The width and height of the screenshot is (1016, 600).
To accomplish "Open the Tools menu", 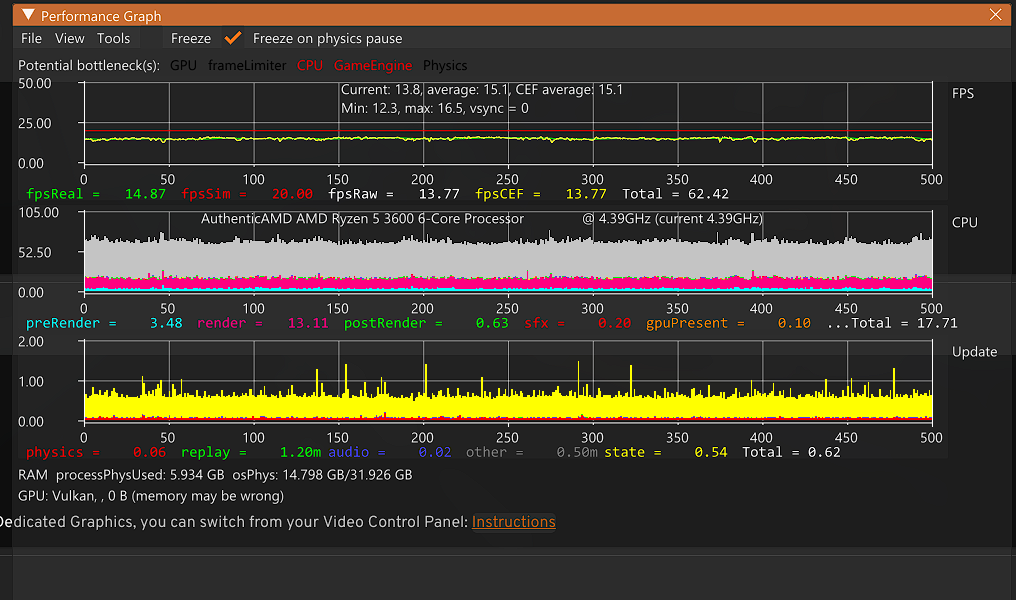I will pos(113,38).
